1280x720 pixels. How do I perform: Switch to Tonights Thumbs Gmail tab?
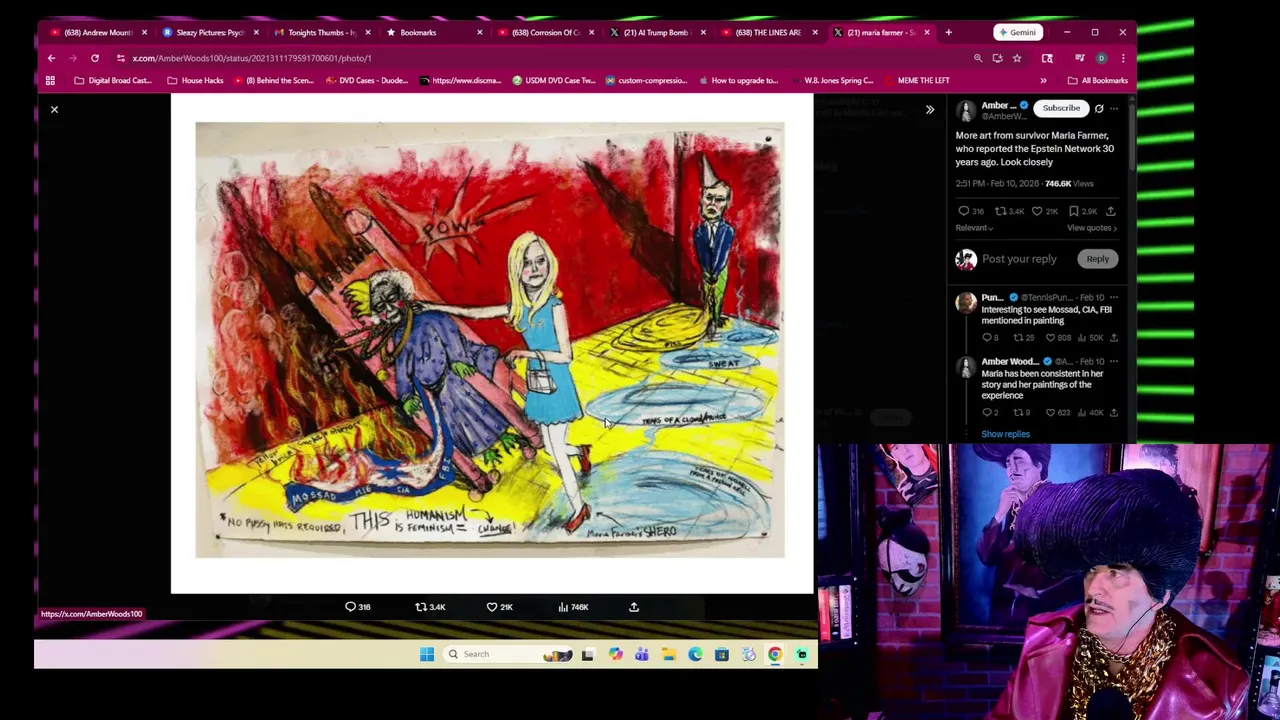[x=321, y=33]
